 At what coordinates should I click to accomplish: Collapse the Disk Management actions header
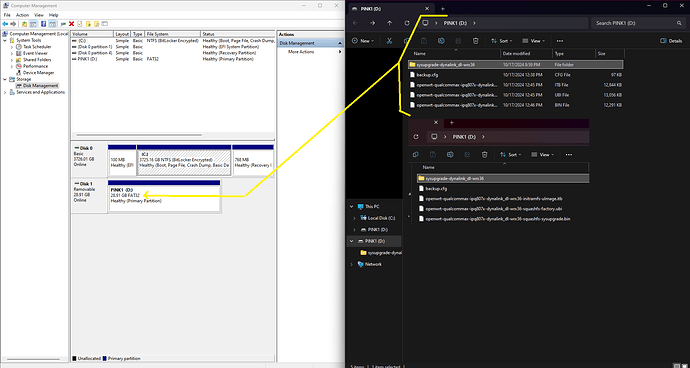(340, 43)
